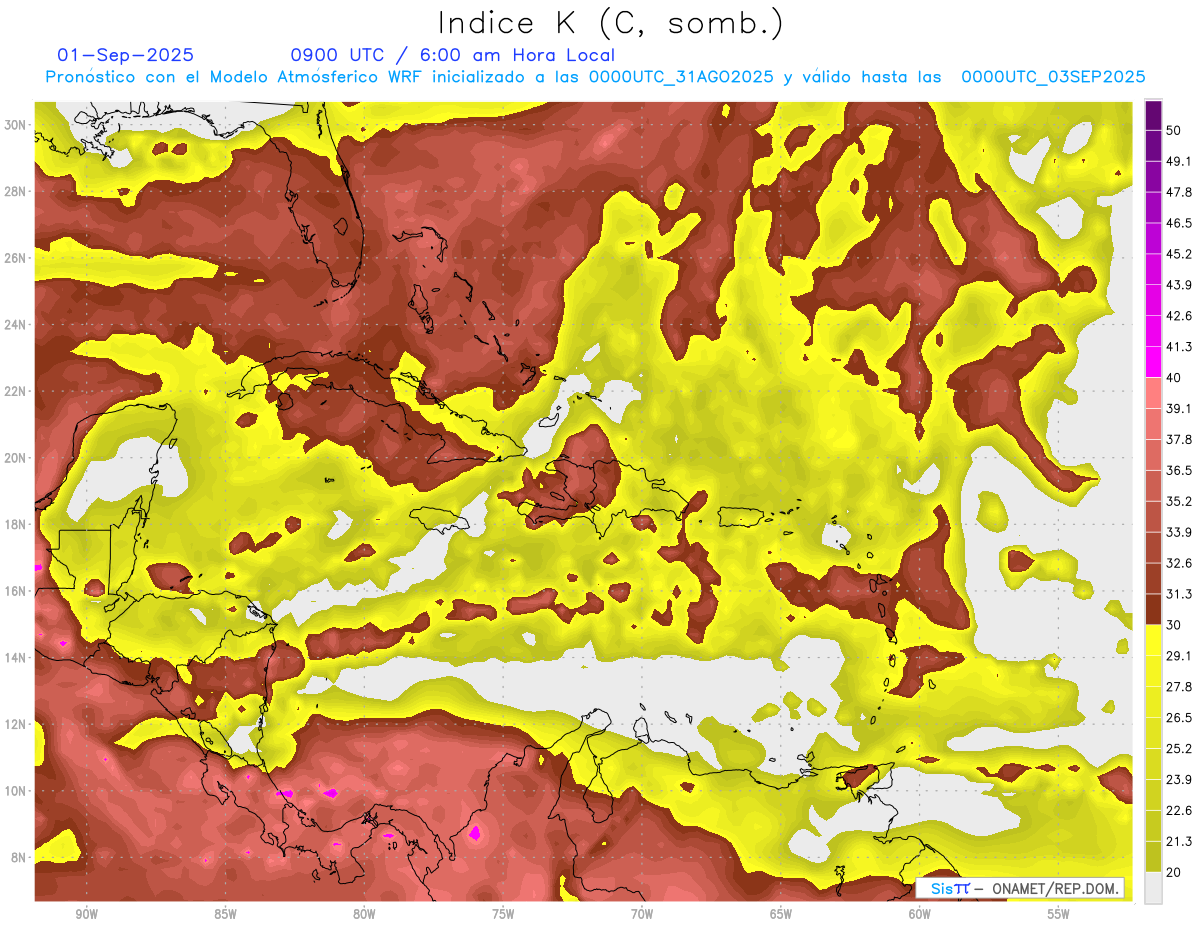Click the colorbar value 36.5
Image resolution: width=1200 pixels, height=927 pixels.
(x=1179, y=470)
